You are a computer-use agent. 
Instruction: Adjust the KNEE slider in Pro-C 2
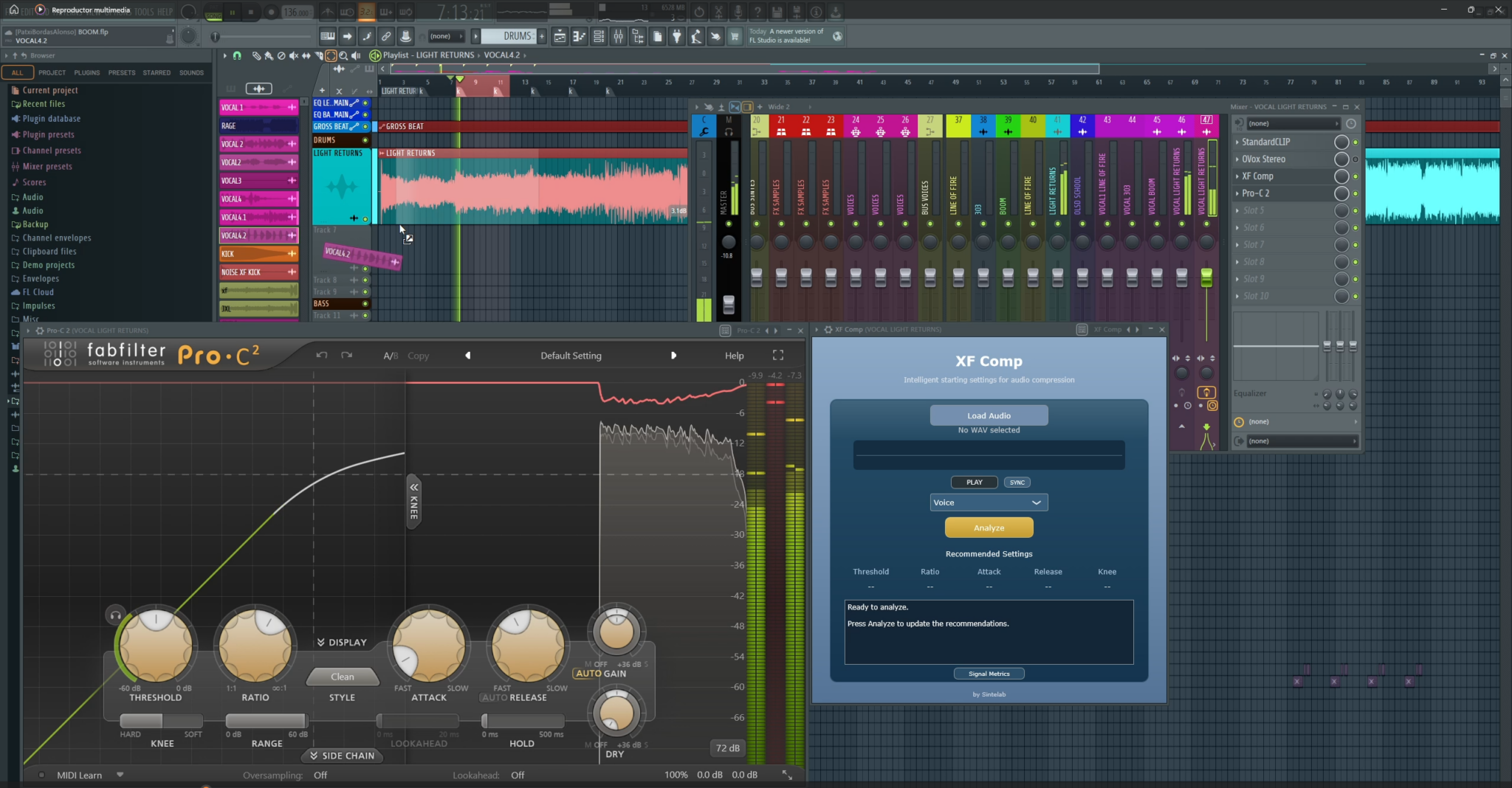tap(162, 721)
